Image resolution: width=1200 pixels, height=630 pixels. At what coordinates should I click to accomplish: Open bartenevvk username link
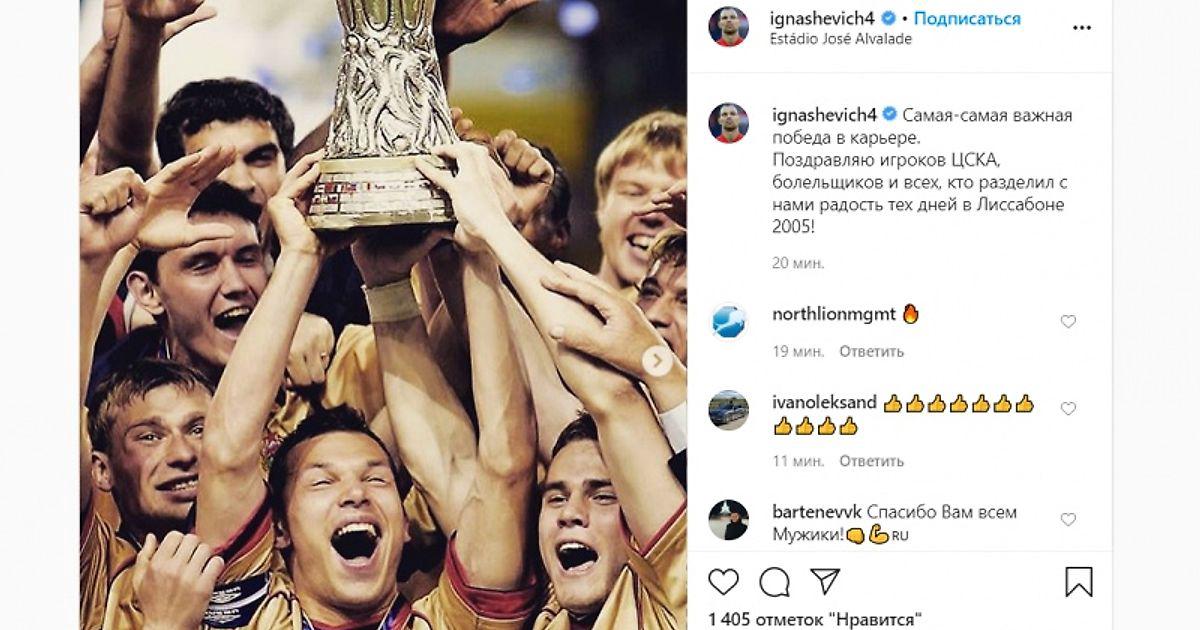[817, 511]
